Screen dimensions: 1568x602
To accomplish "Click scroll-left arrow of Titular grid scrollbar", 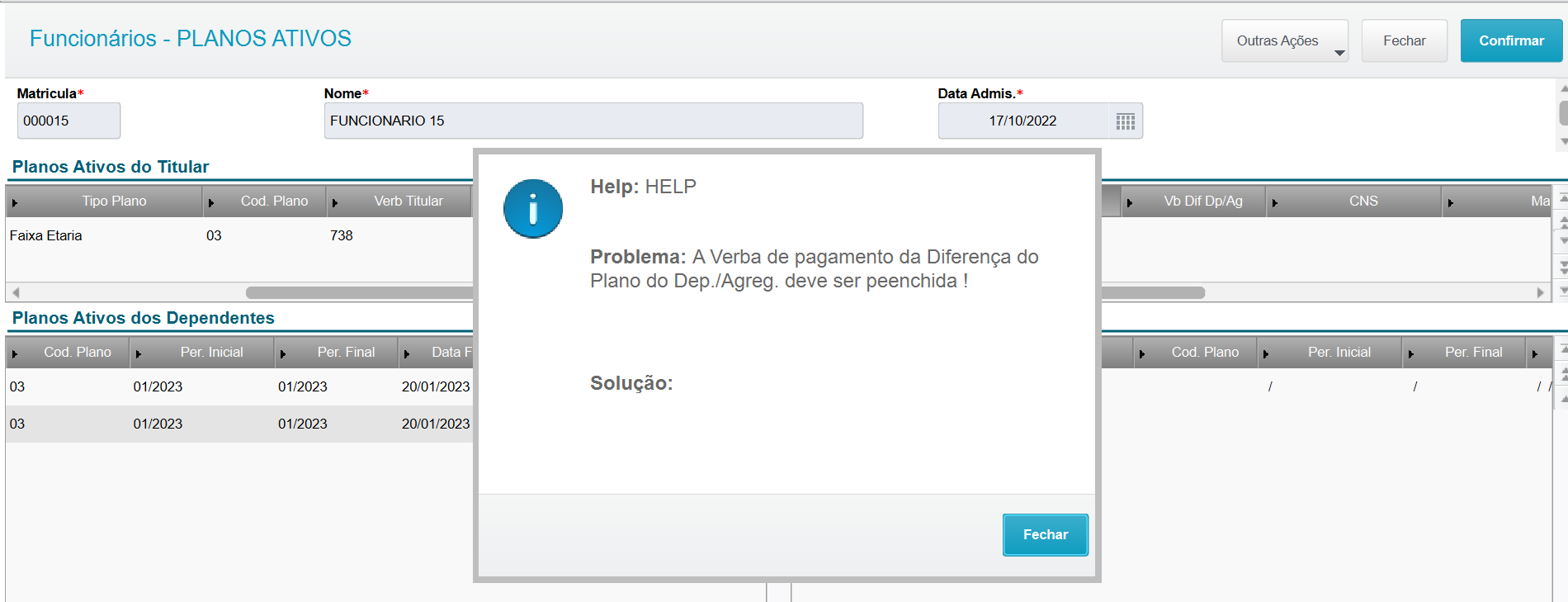I will (16, 292).
